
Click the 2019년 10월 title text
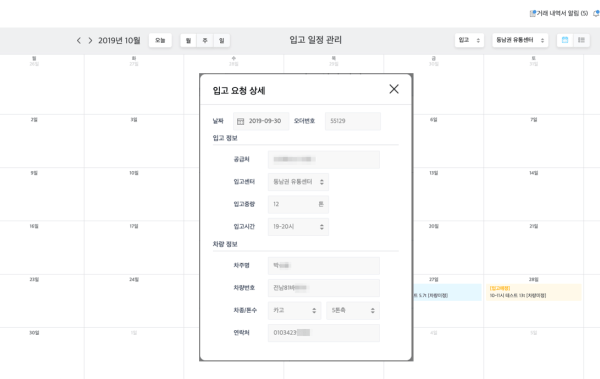coord(119,41)
